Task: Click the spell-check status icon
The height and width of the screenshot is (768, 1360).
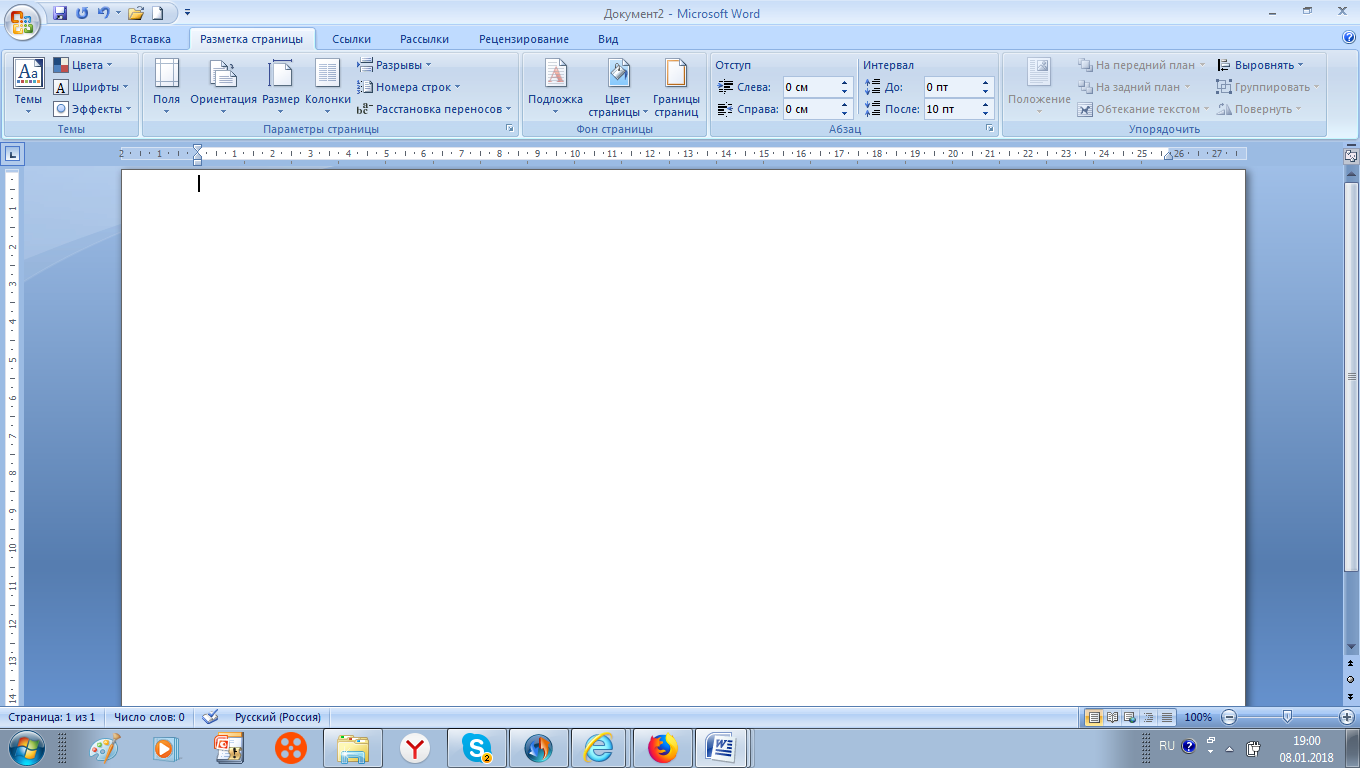Action: pos(210,717)
